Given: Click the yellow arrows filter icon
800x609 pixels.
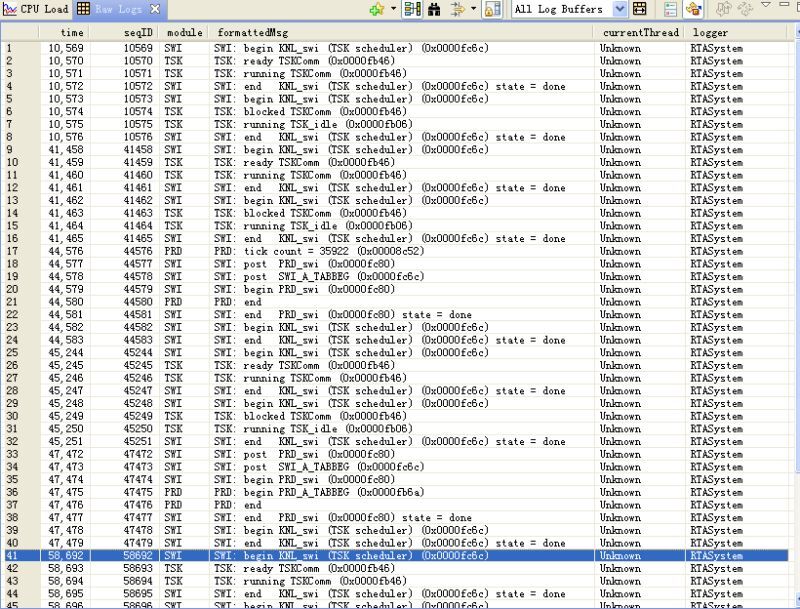Looking at the screenshot, I should tap(458, 9).
